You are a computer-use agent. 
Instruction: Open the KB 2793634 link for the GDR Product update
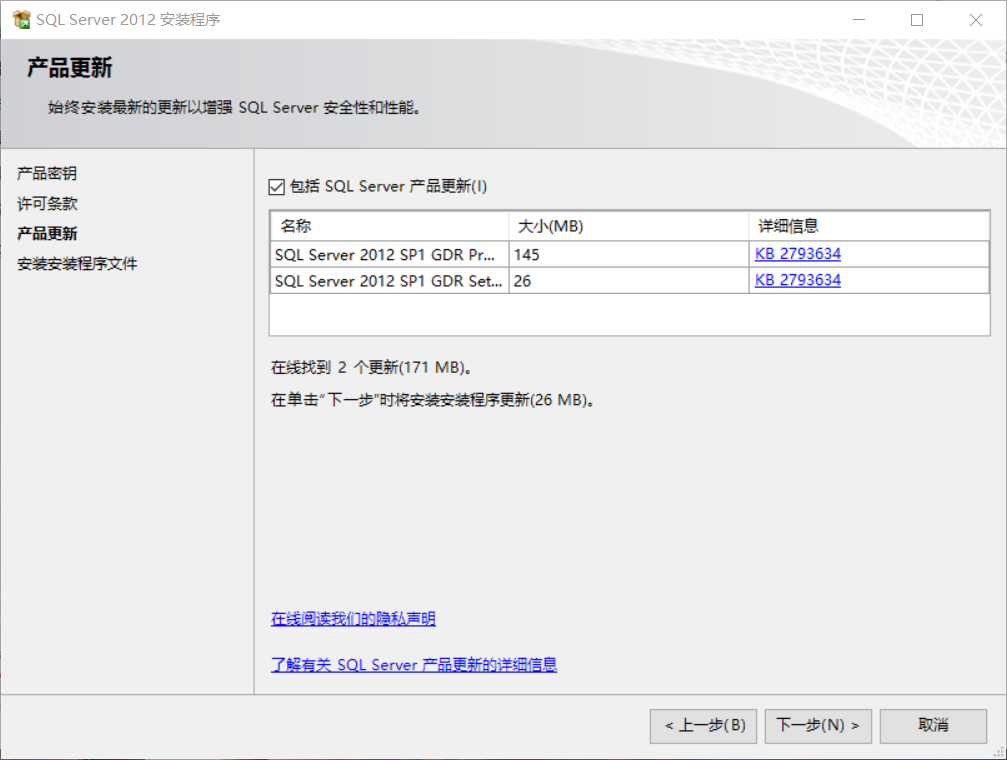pyautogui.click(x=797, y=254)
